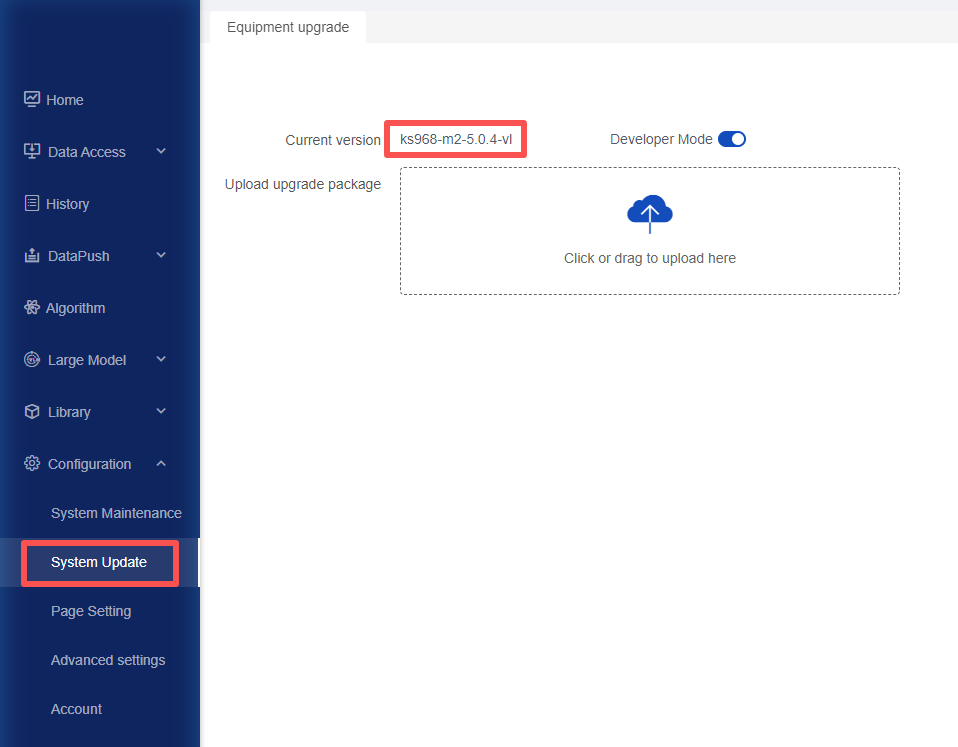Open the System Maintenance menu item

coord(116,513)
